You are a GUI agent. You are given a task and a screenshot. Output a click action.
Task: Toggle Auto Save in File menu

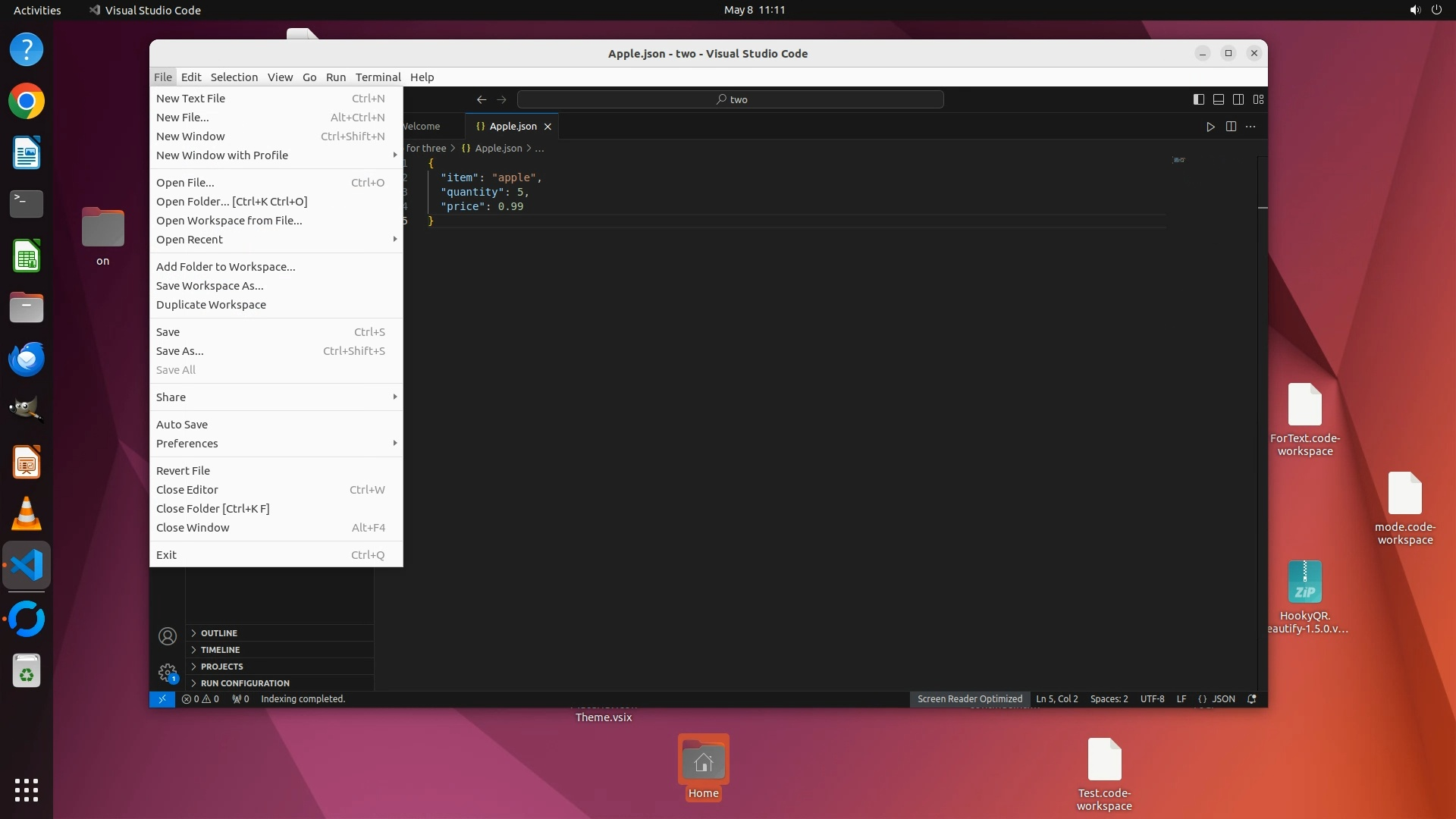pyautogui.click(x=182, y=425)
